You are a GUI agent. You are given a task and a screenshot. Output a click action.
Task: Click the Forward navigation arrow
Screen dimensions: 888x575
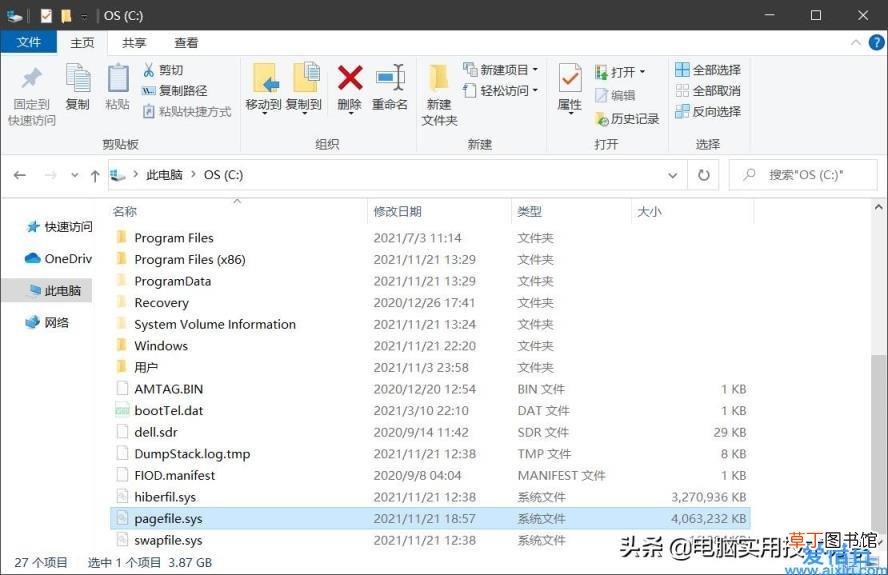[x=50, y=175]
